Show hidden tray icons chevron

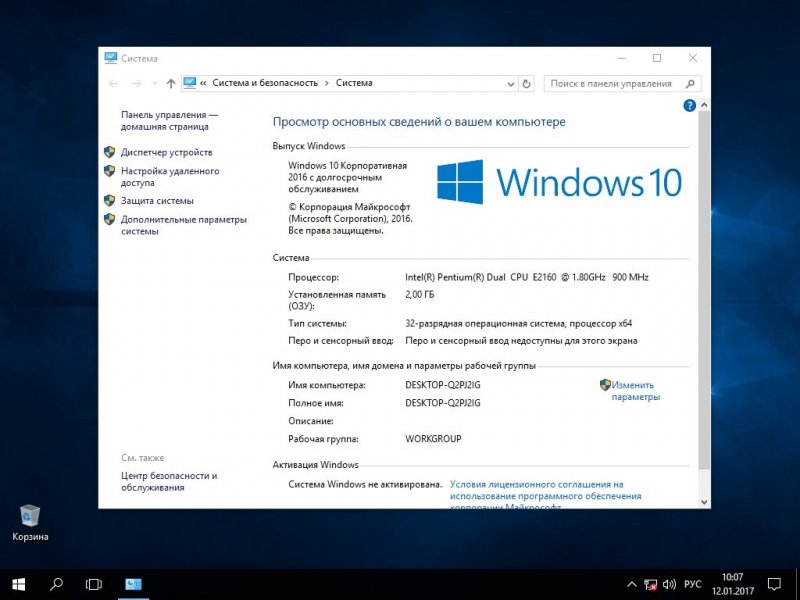(632, 585)
